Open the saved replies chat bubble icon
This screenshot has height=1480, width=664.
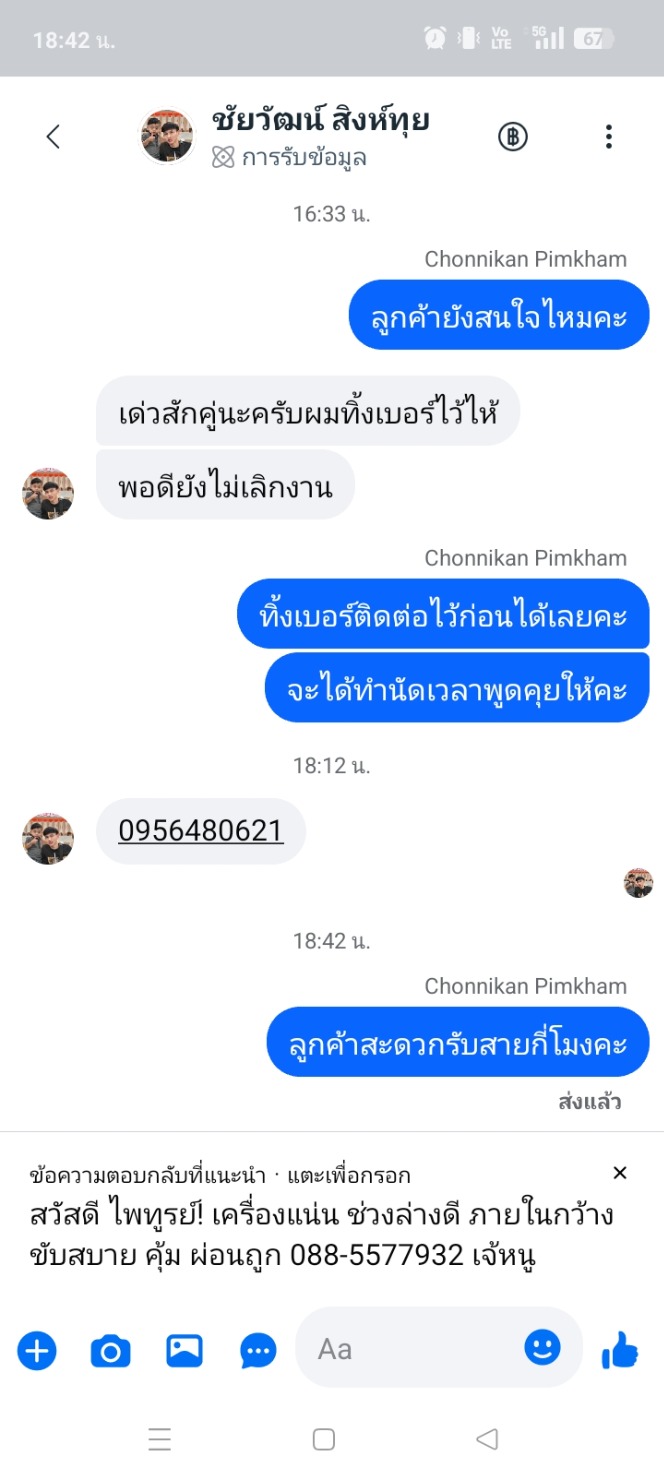click(259, 1352)
